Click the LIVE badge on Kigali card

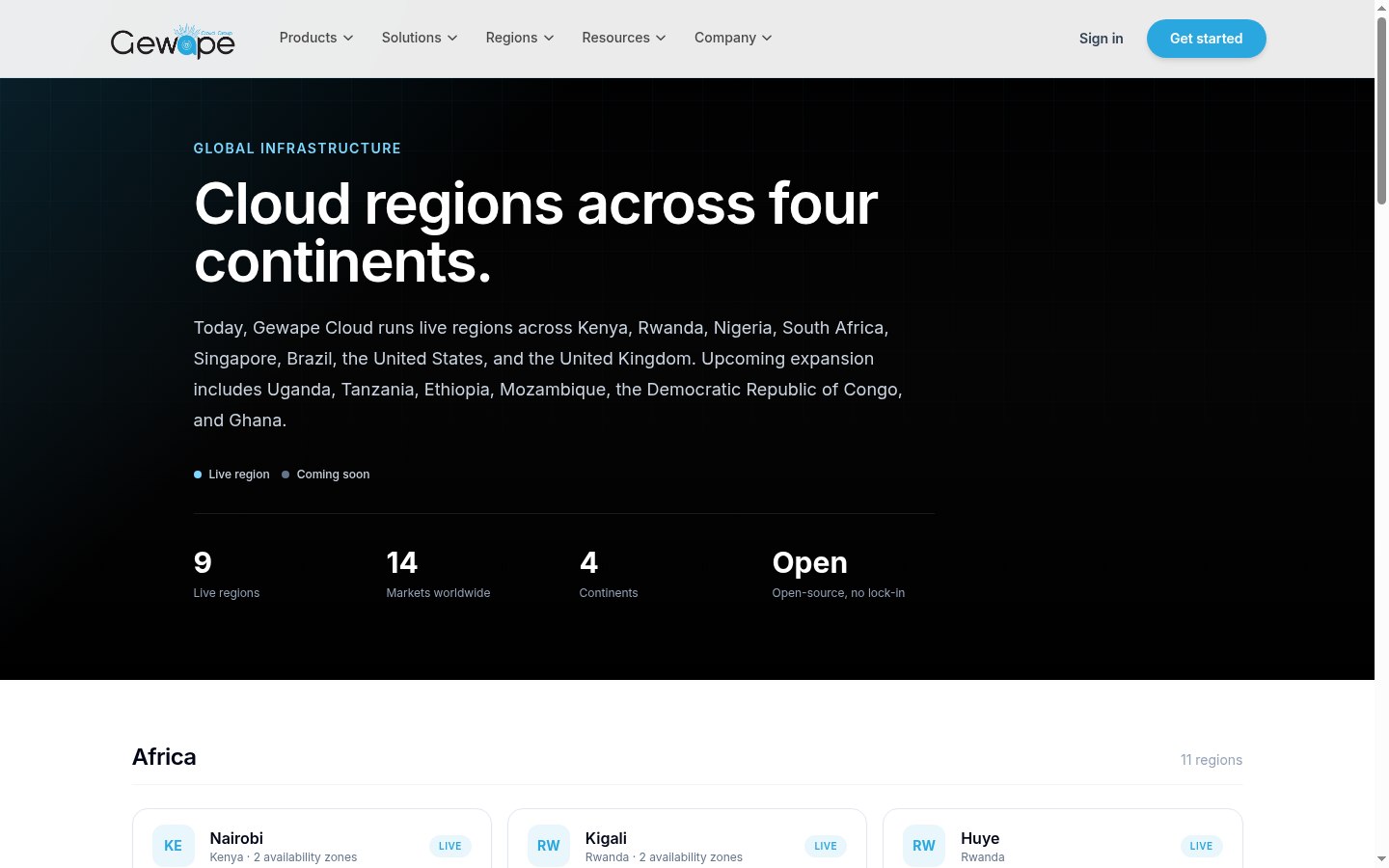tap(826, 846)
